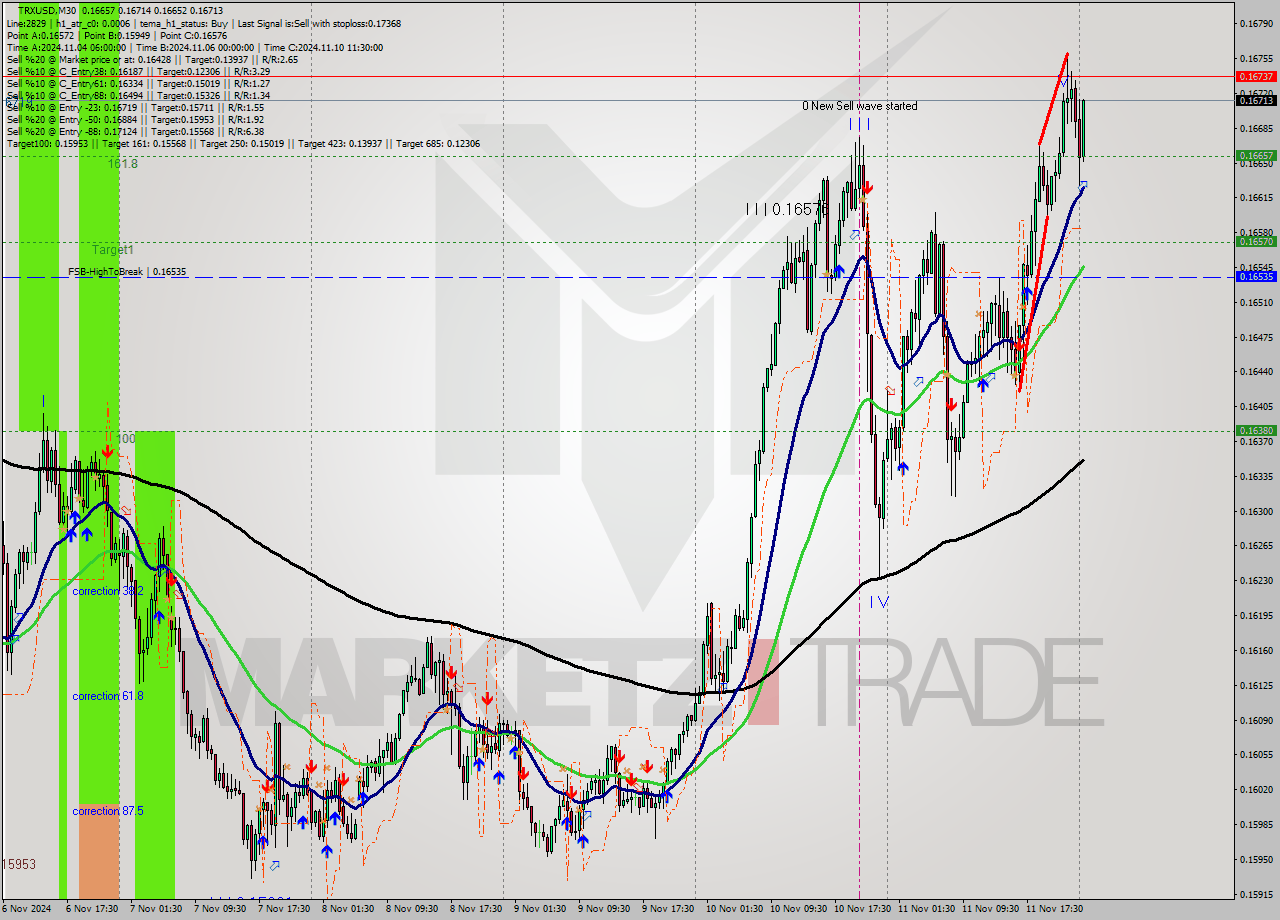This screenshot has height=920, width=1280.
Task: Click the 'I V' wave label
Action: [x=878, y=602]
